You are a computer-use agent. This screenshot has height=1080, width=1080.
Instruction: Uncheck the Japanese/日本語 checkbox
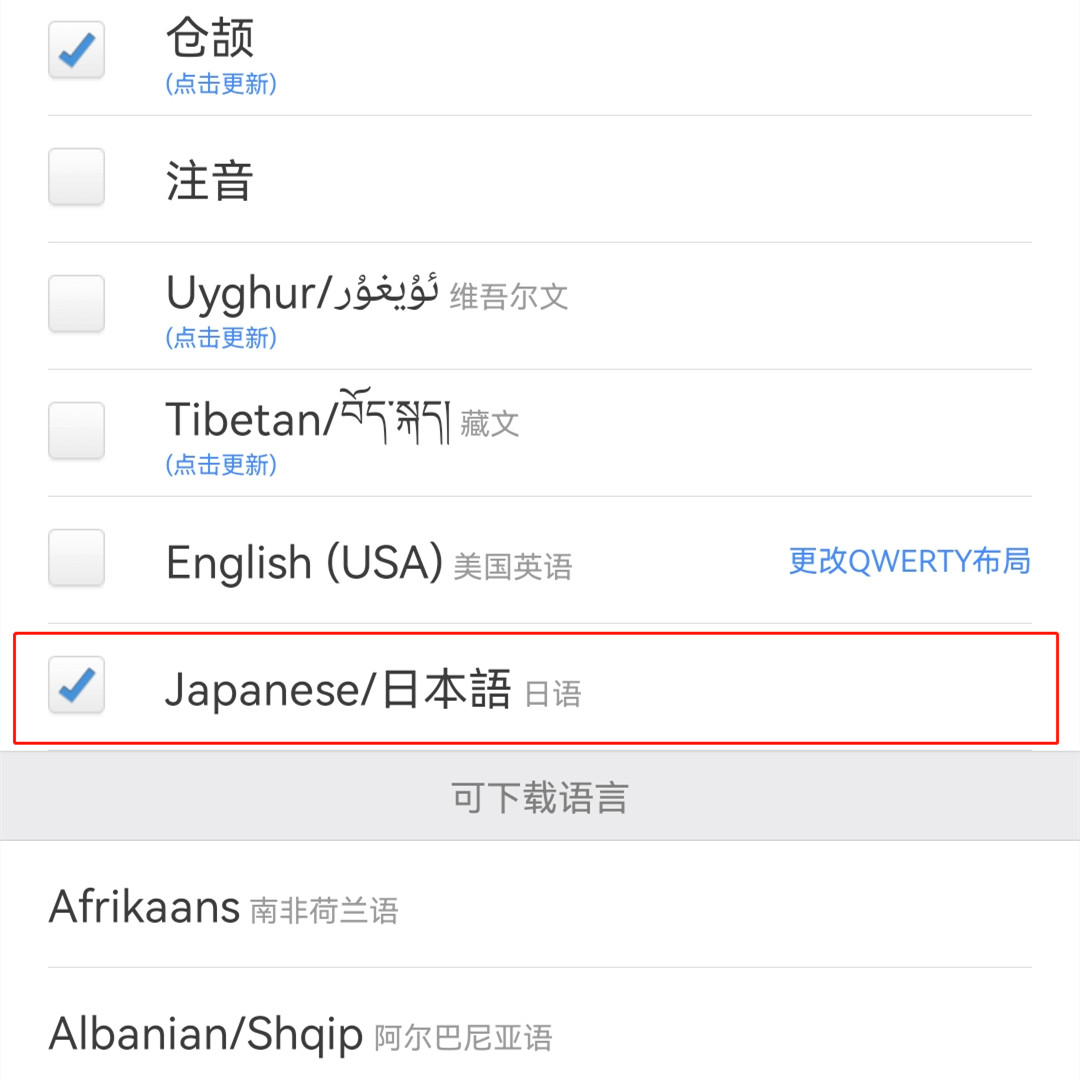pyautogui.click(x=76, y=685)
